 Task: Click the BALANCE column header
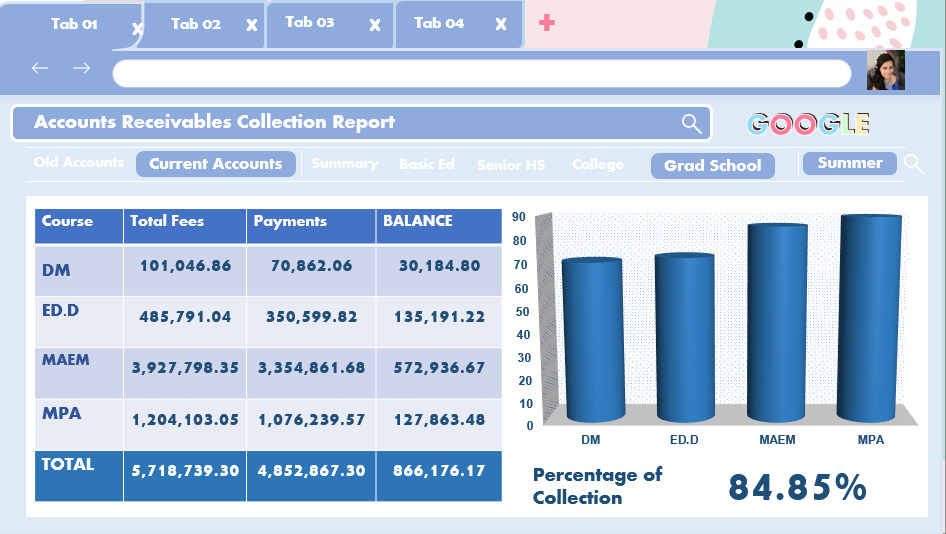tap(439, 226)
